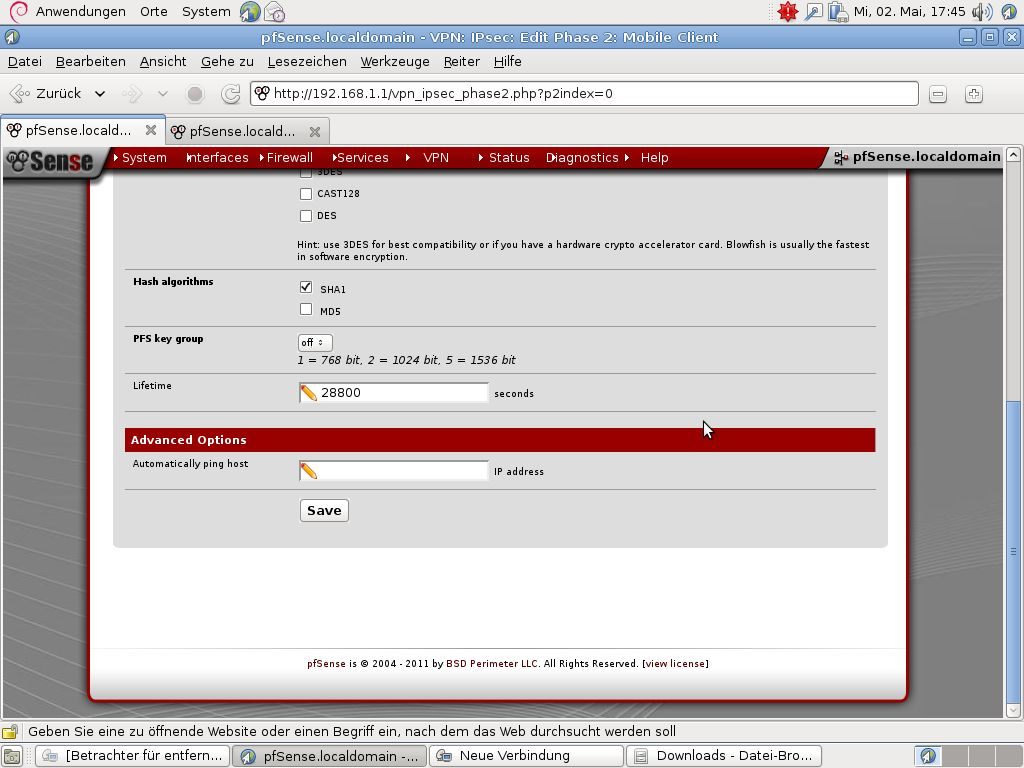This screenshot has height=768, width=1024.
Task: Open the BSD Perimeter LLC link
Action: coord(492,664)
